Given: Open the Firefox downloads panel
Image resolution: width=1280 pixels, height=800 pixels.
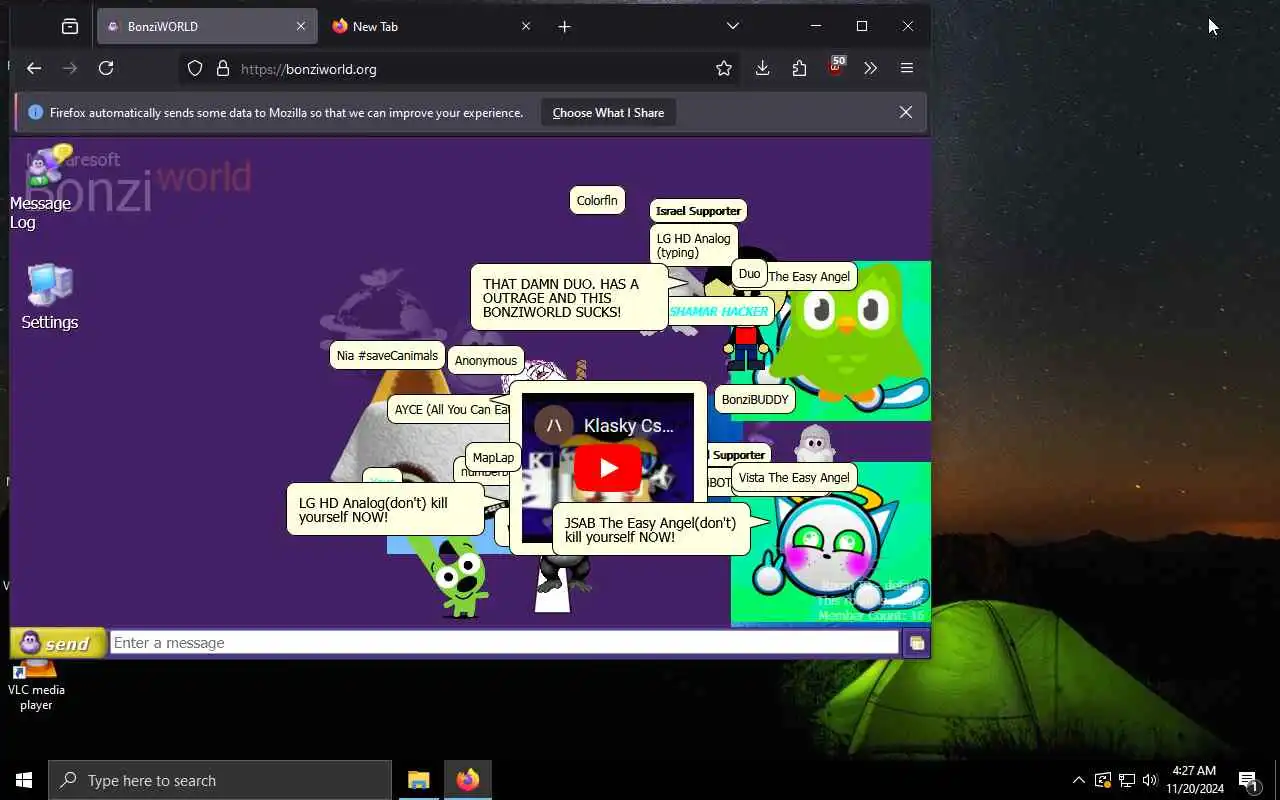Looking at the screenshot, I should tap(762, 68).
